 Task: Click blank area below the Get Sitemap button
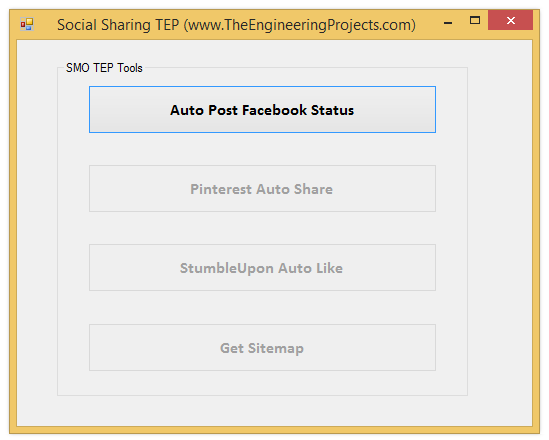(x=262, y=383)
